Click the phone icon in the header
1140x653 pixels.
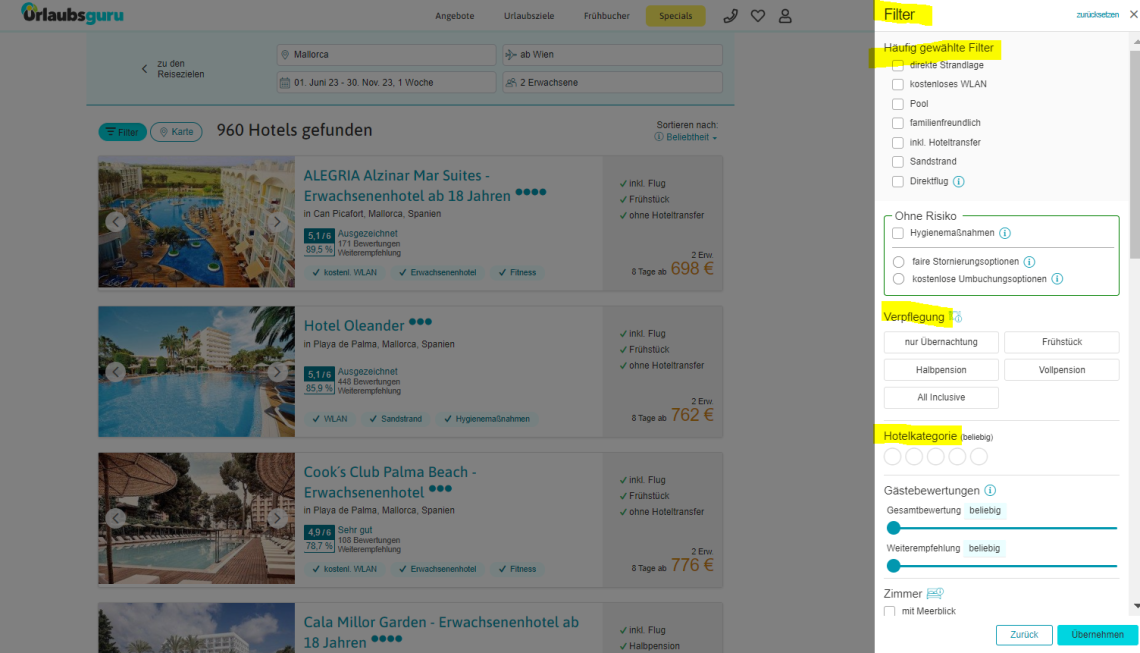730,16
